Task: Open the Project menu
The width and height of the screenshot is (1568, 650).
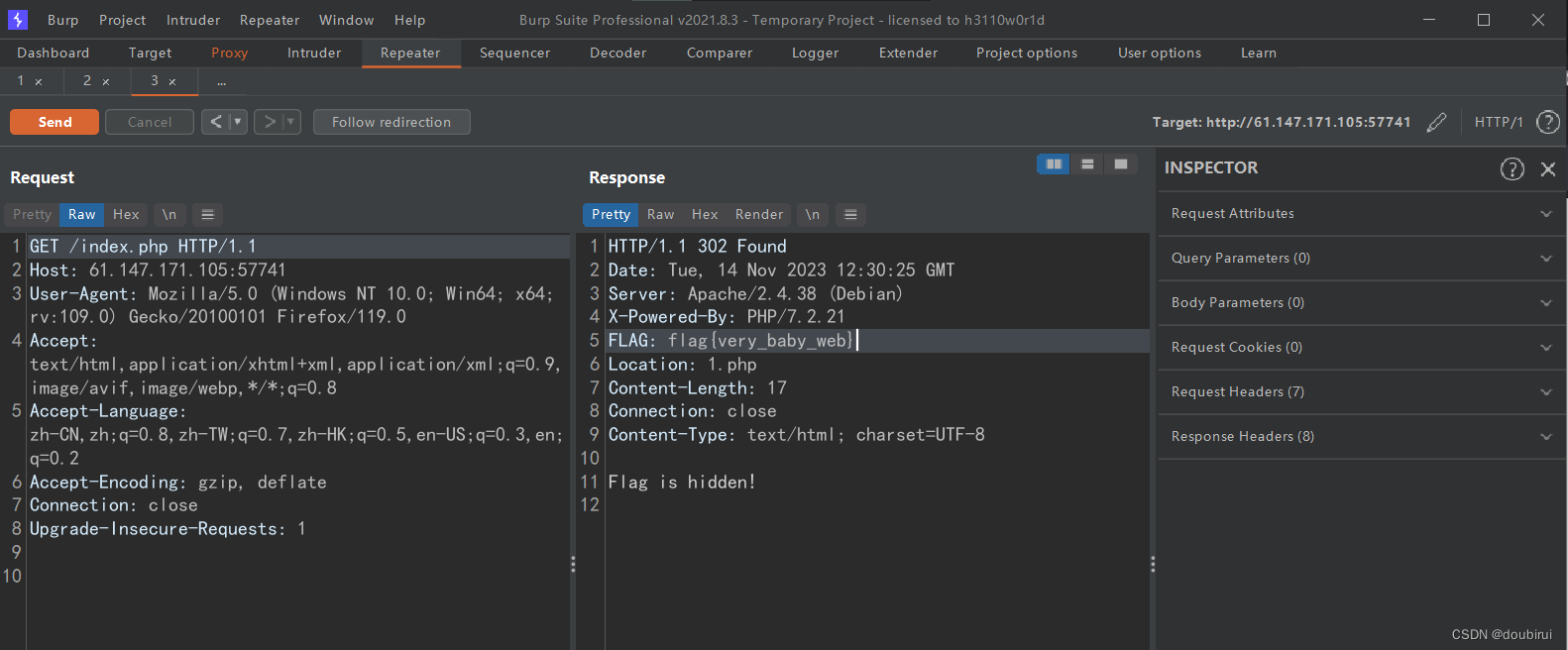Action: tap(122, 20)
